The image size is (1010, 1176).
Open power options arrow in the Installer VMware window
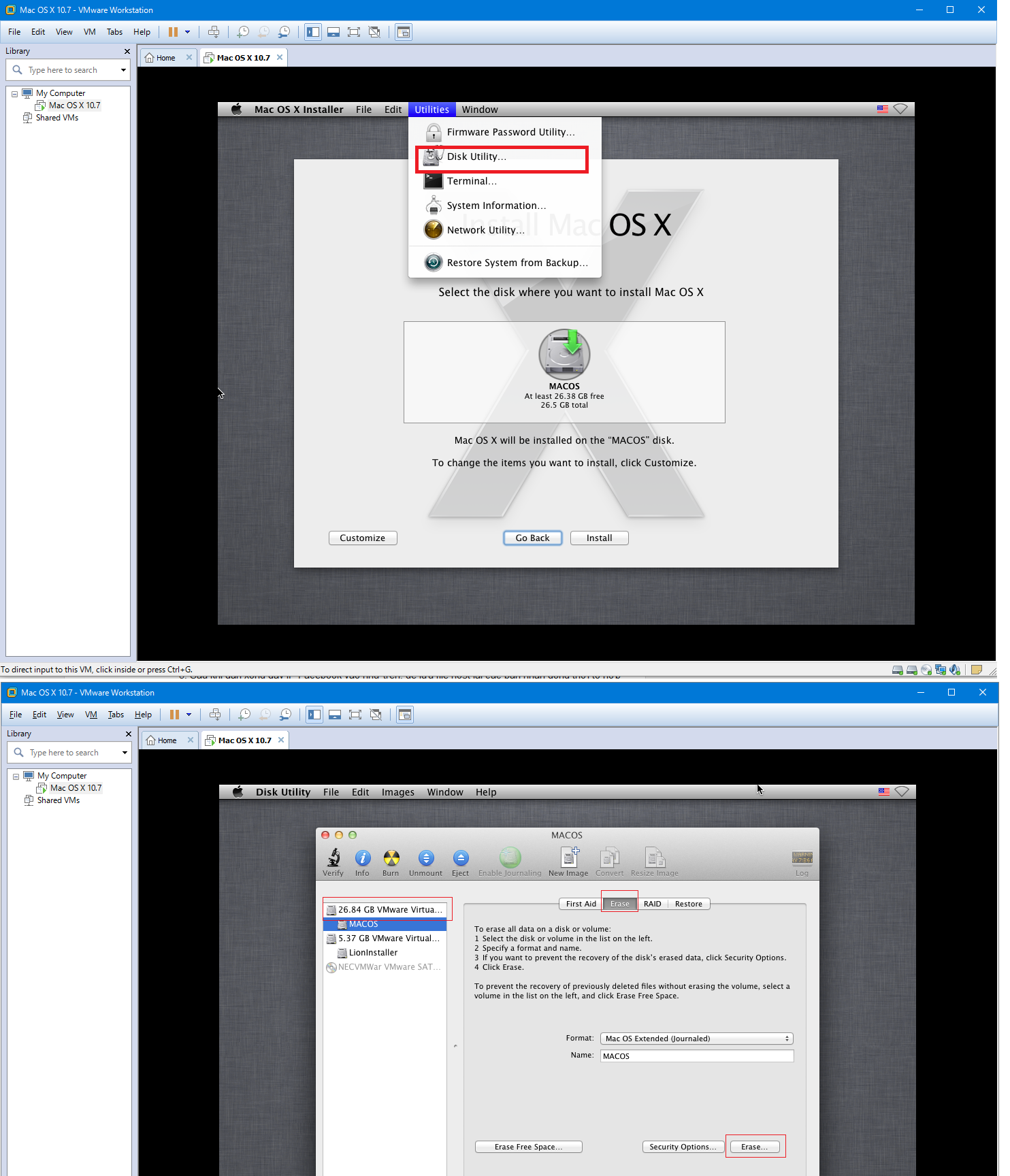[x=188, y=32]
